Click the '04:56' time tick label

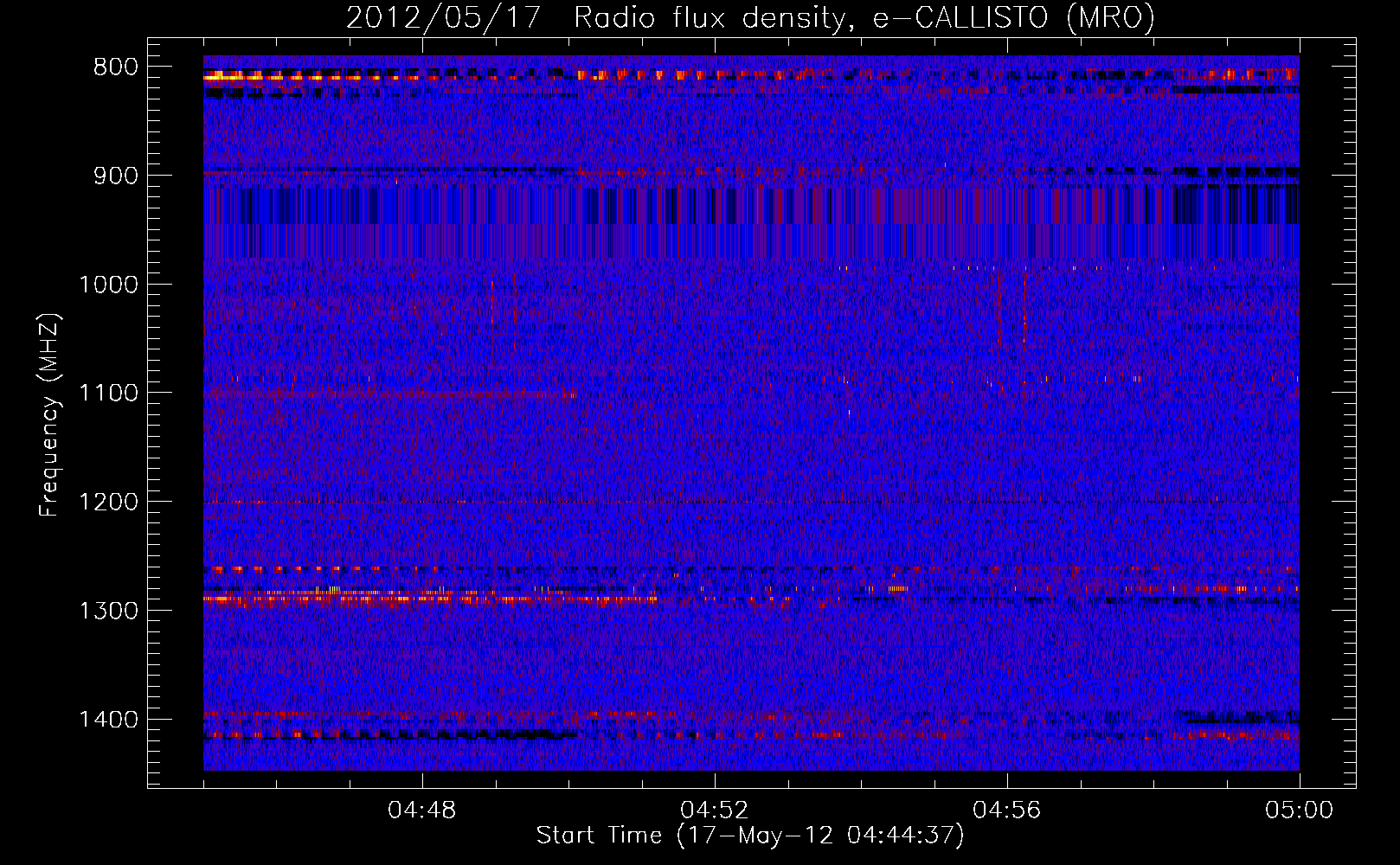pyautogui.click(x=1007, y=811)
